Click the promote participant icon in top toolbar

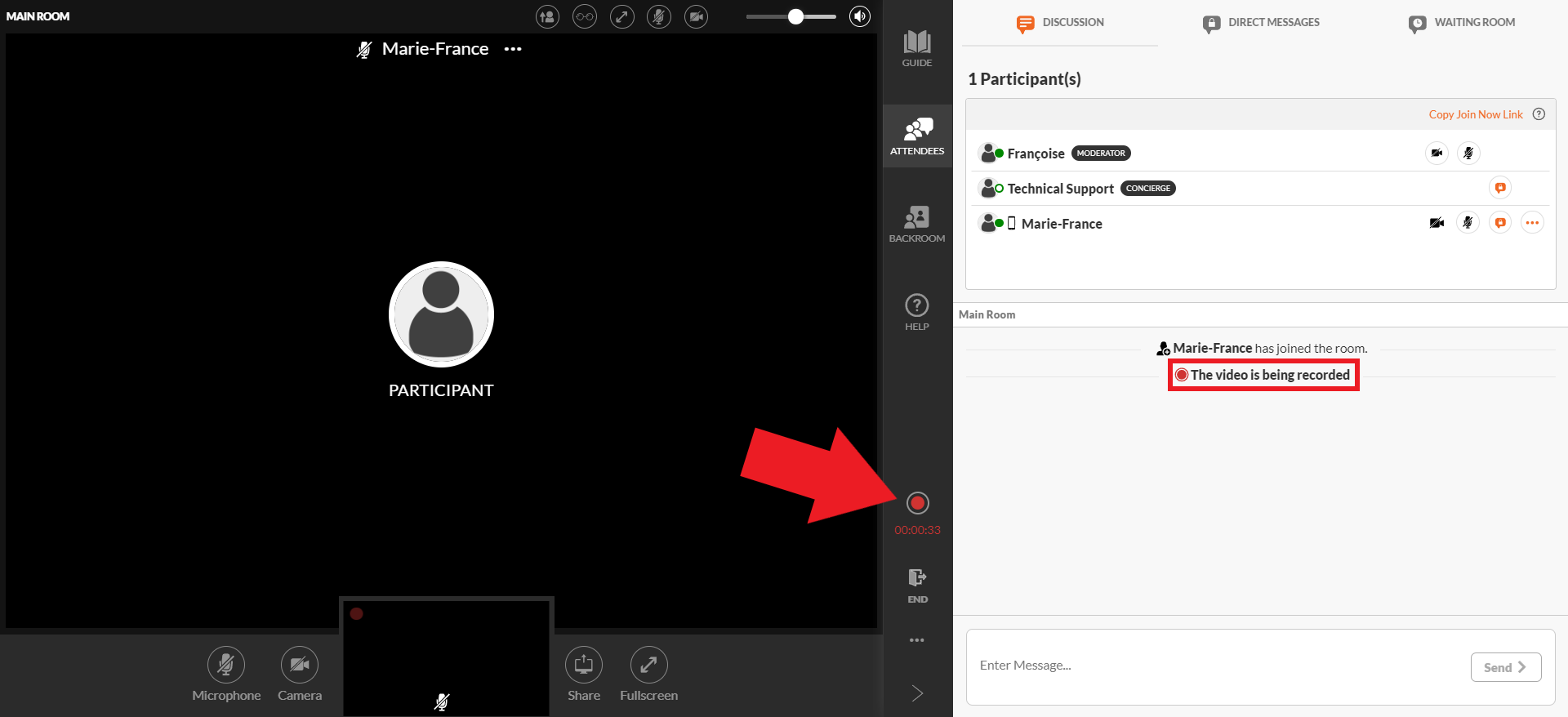tap(547, 16)
